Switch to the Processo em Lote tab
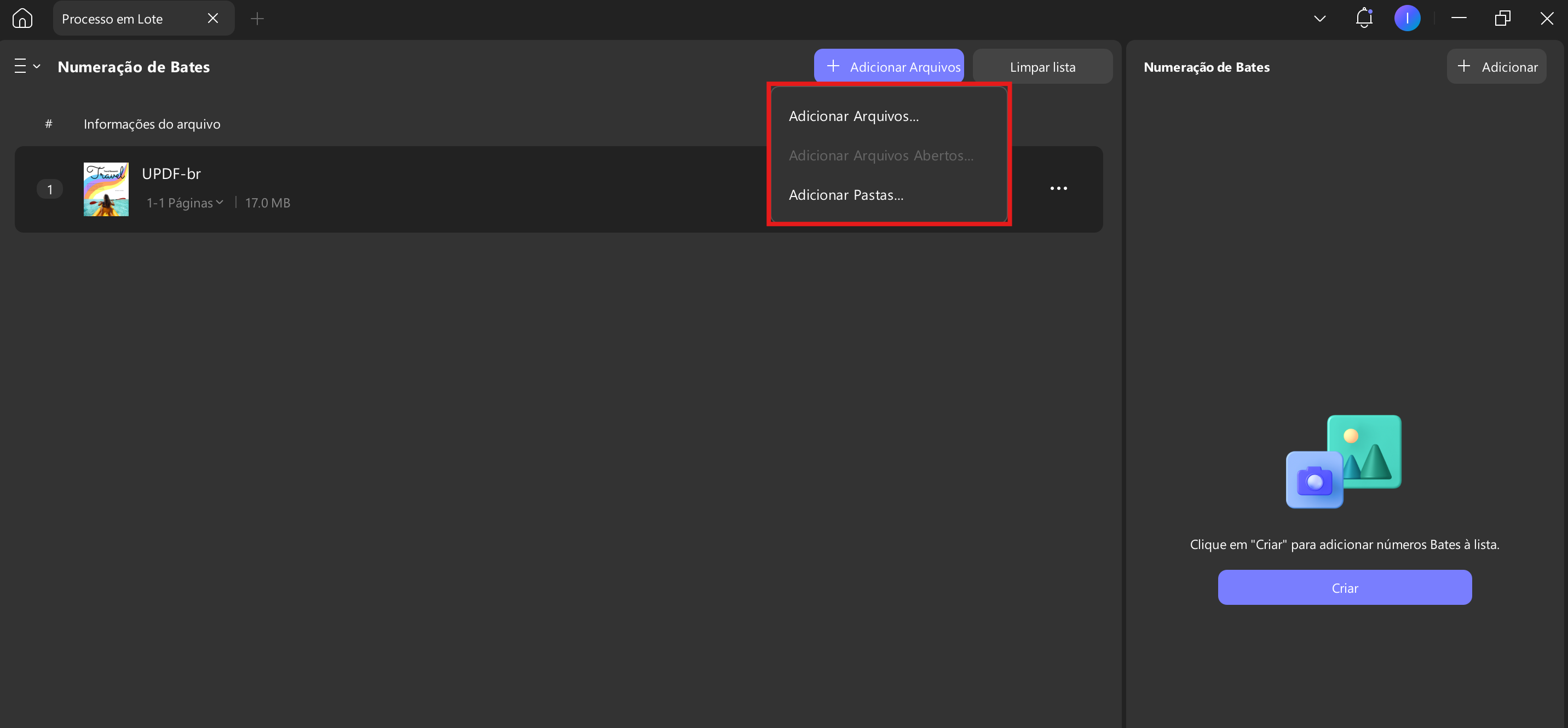 [x=113, y=19]
